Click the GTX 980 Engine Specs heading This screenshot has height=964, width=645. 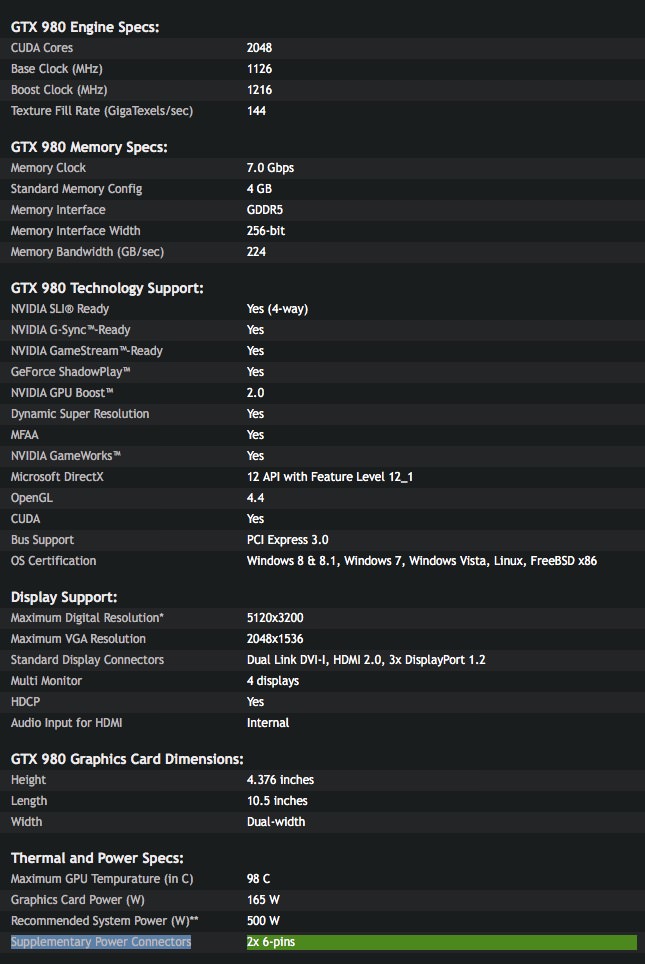tap(84, 27)
